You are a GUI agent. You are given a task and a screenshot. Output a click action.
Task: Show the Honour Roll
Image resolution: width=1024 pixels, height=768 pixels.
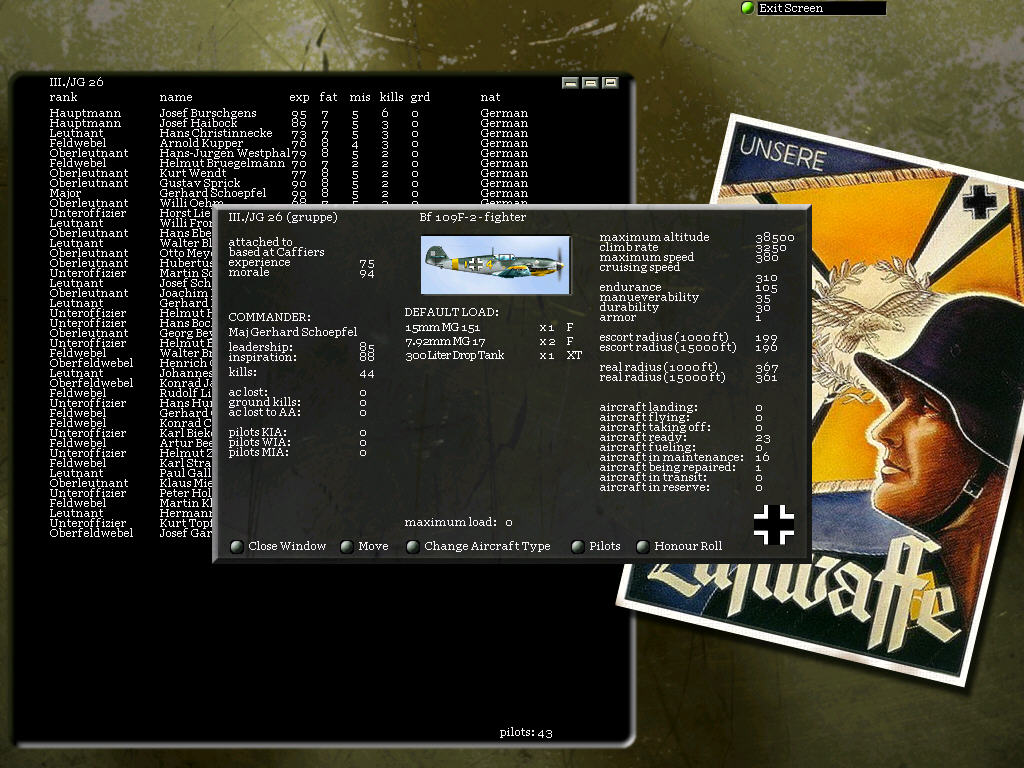coord(679,546)
